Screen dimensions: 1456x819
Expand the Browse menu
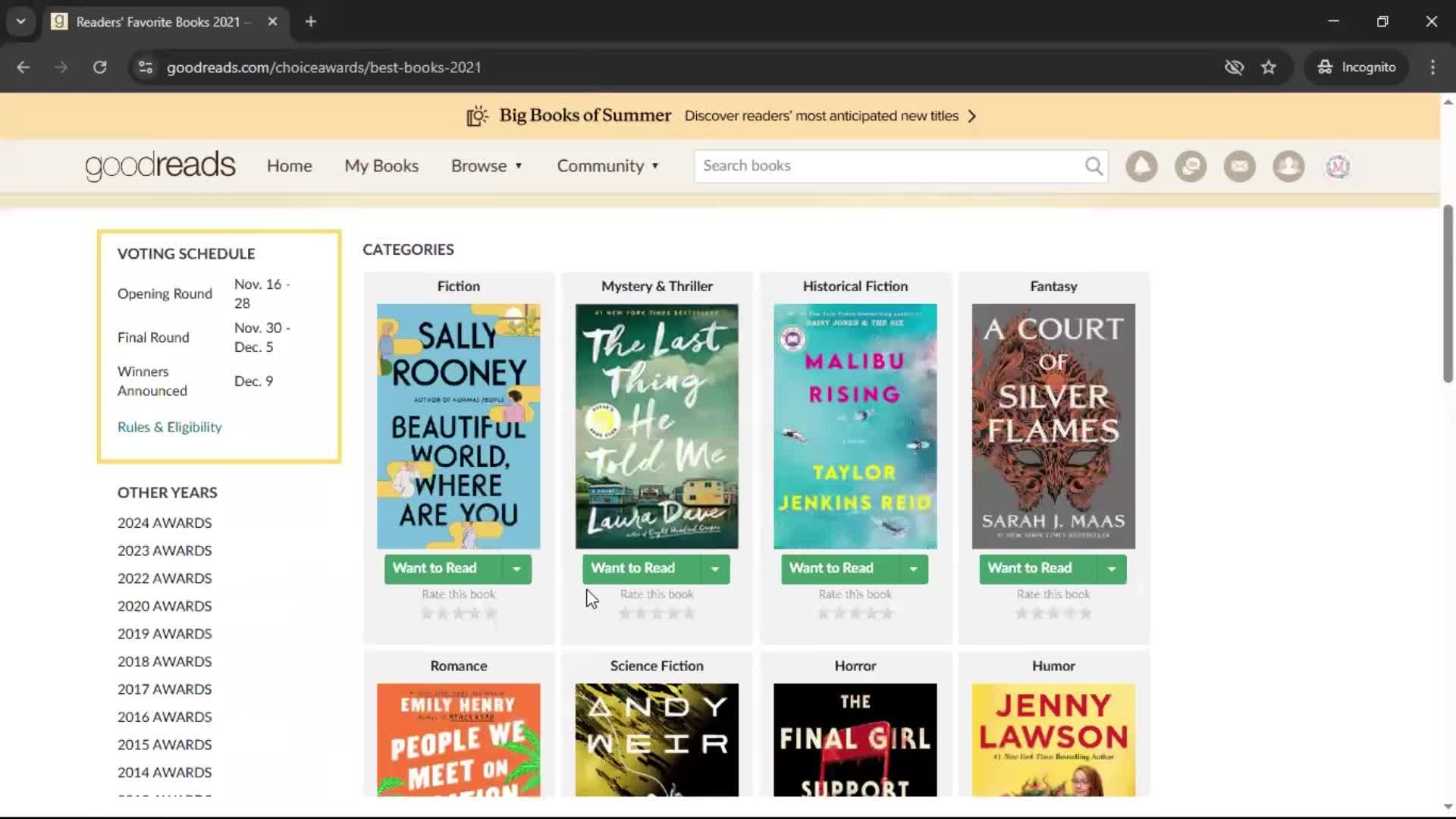487,166
